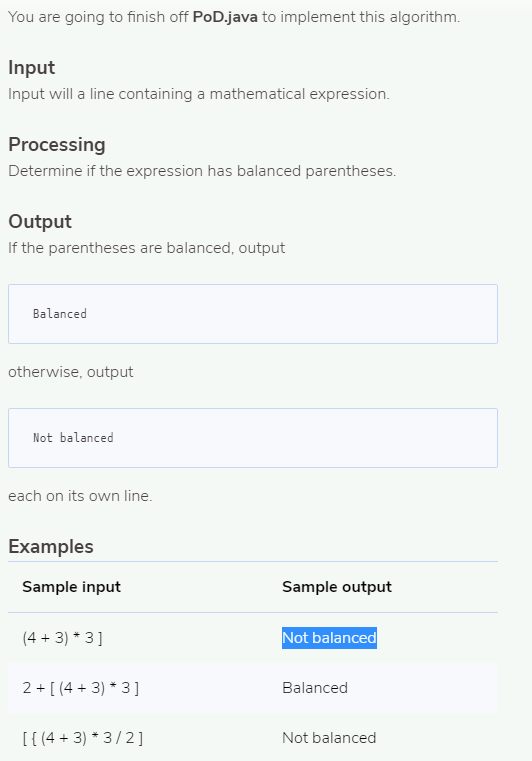The image size is (532, 761).
Task: Click the Balanced output in second row
Action: click(x=315, y=688)
